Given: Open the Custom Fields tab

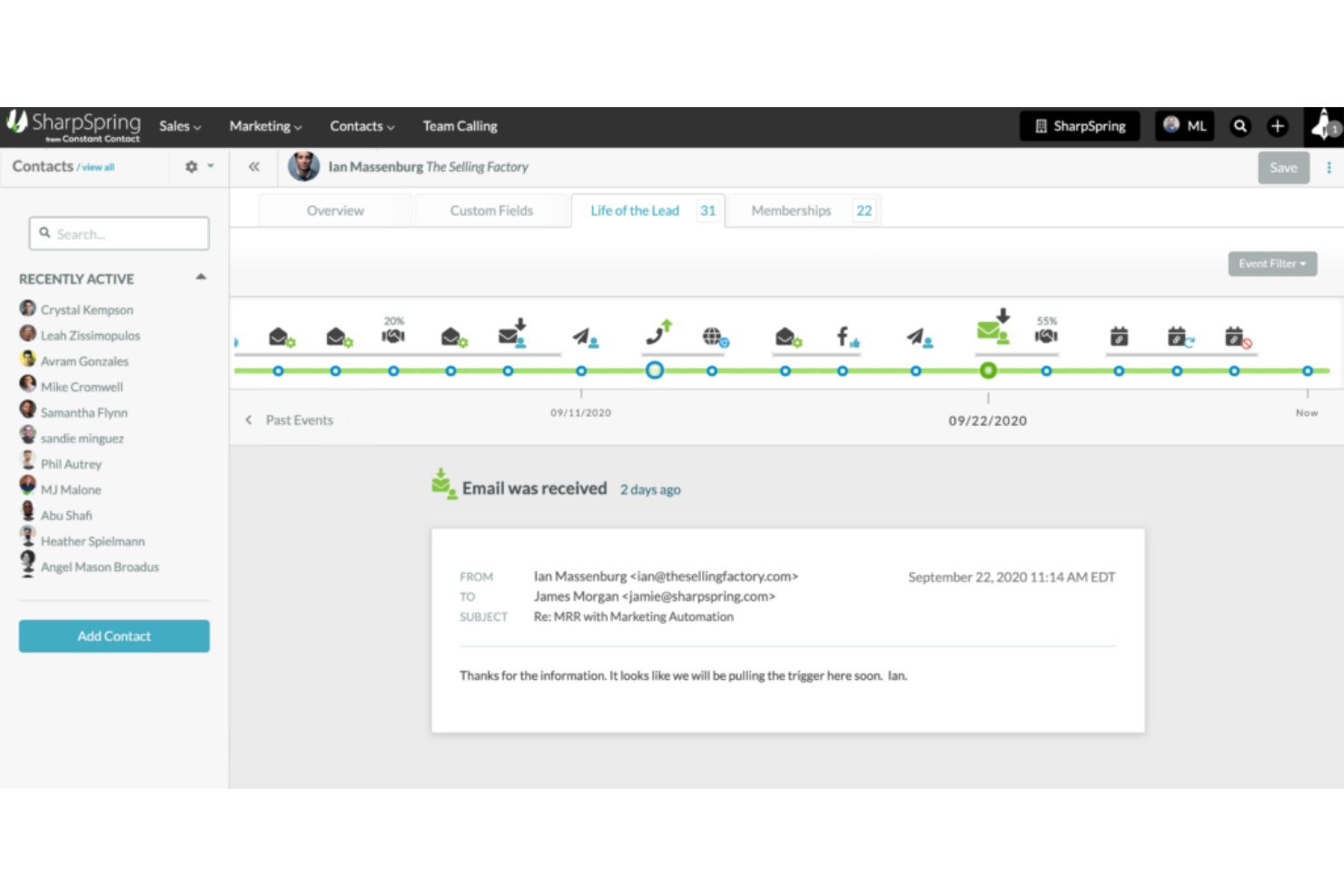Looking at the screenshot, I should click(x=491, y=210).
